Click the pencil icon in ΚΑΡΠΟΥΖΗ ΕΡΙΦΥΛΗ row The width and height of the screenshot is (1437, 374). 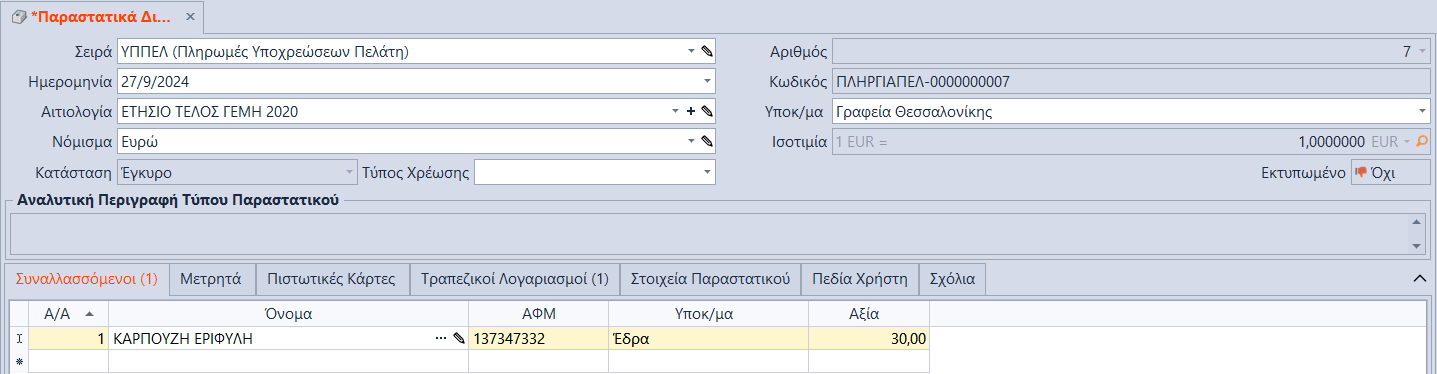(x=459, y=339)
